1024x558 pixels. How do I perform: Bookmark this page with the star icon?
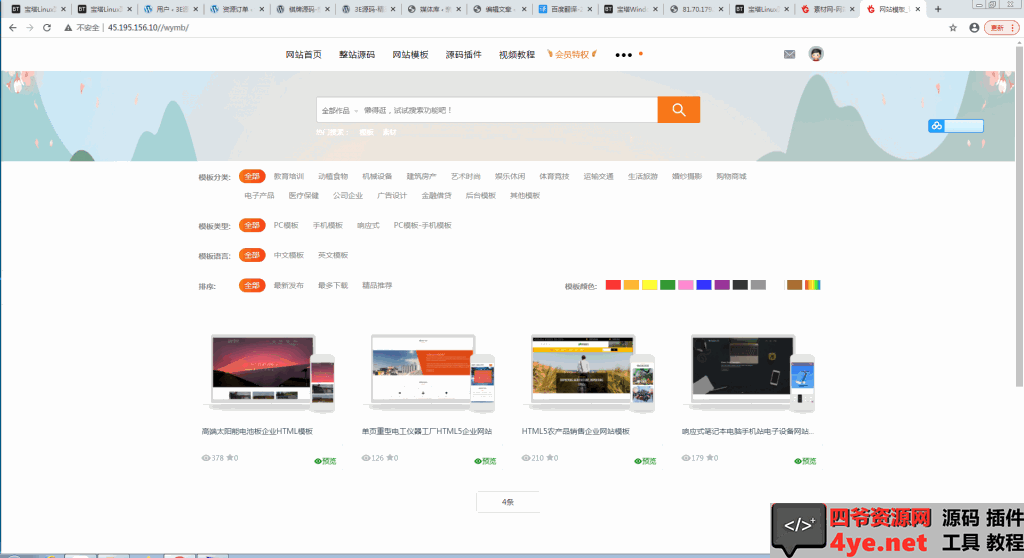point(954,27)
